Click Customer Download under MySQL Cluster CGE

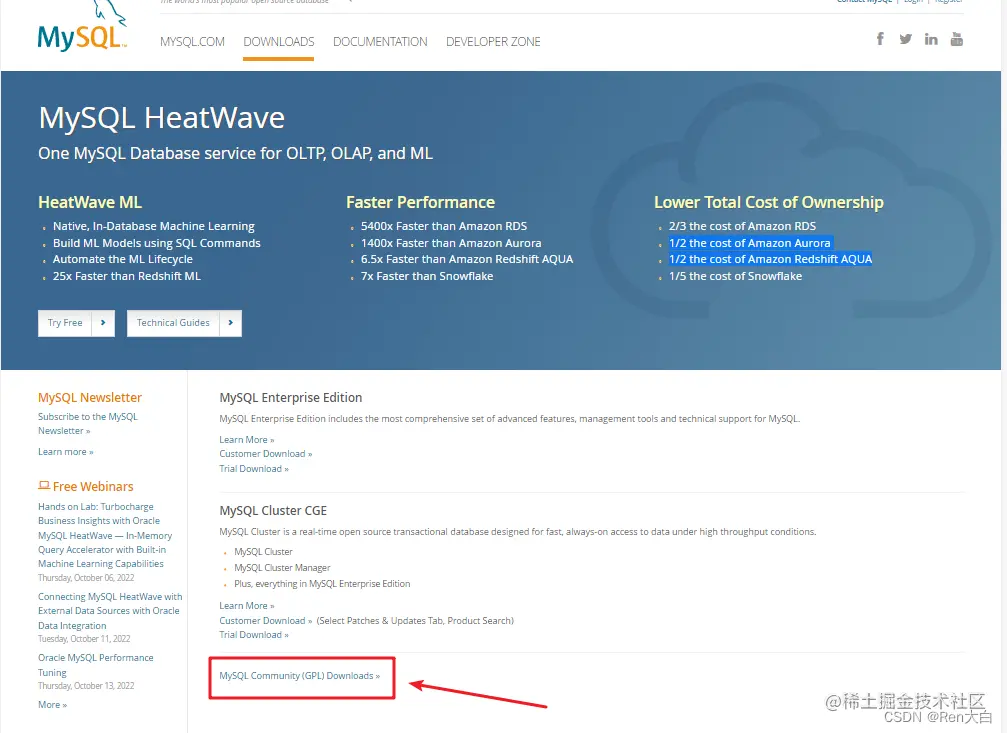[x=266, y=621]
